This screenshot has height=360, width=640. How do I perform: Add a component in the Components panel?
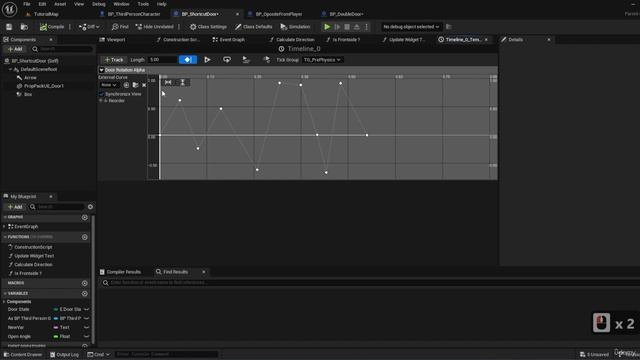tap(15, 49)
